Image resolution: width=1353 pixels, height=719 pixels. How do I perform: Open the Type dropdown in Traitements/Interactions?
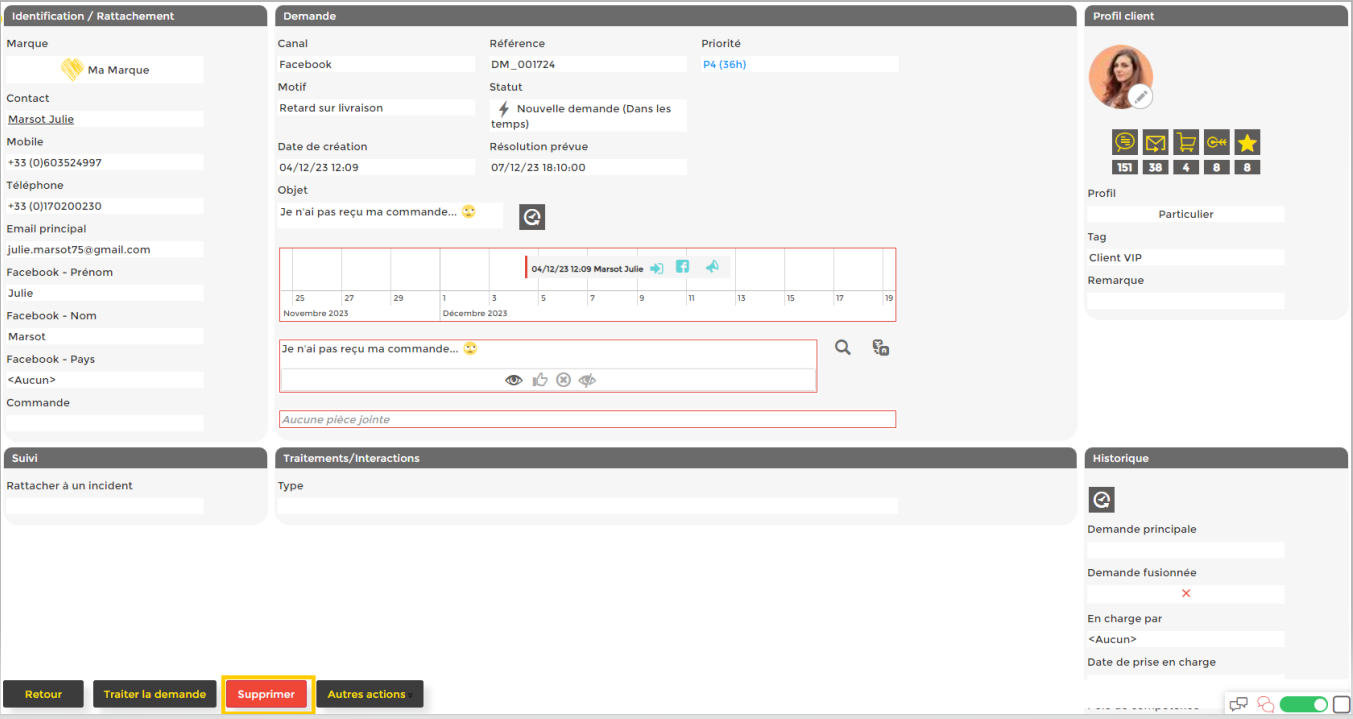(x=587, y=506)
